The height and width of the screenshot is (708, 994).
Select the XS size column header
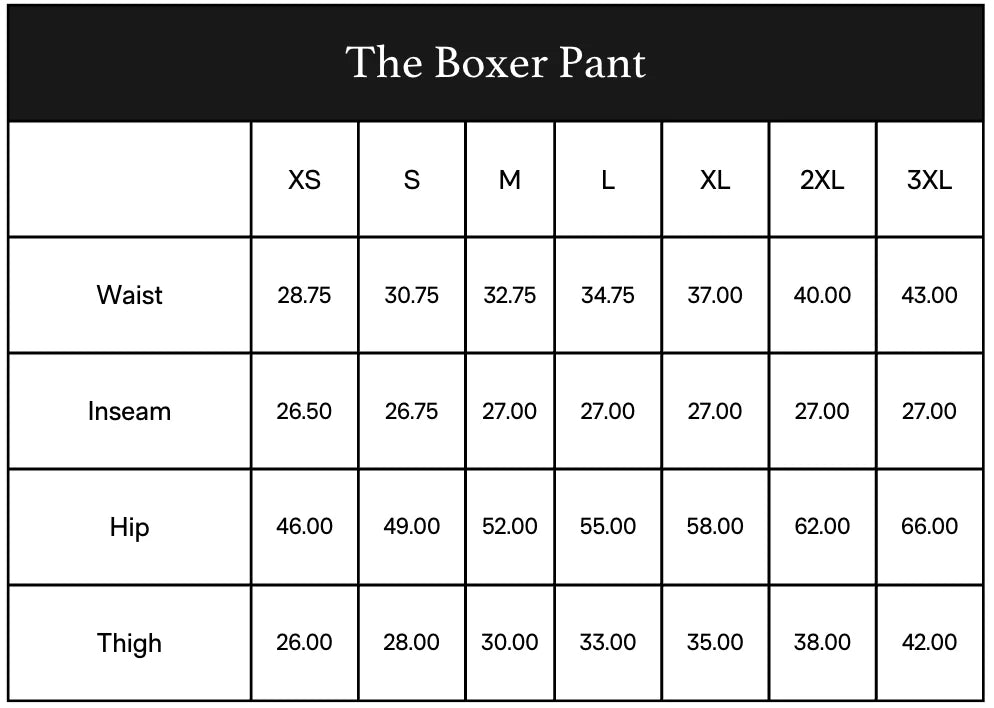tap(304, 180)
